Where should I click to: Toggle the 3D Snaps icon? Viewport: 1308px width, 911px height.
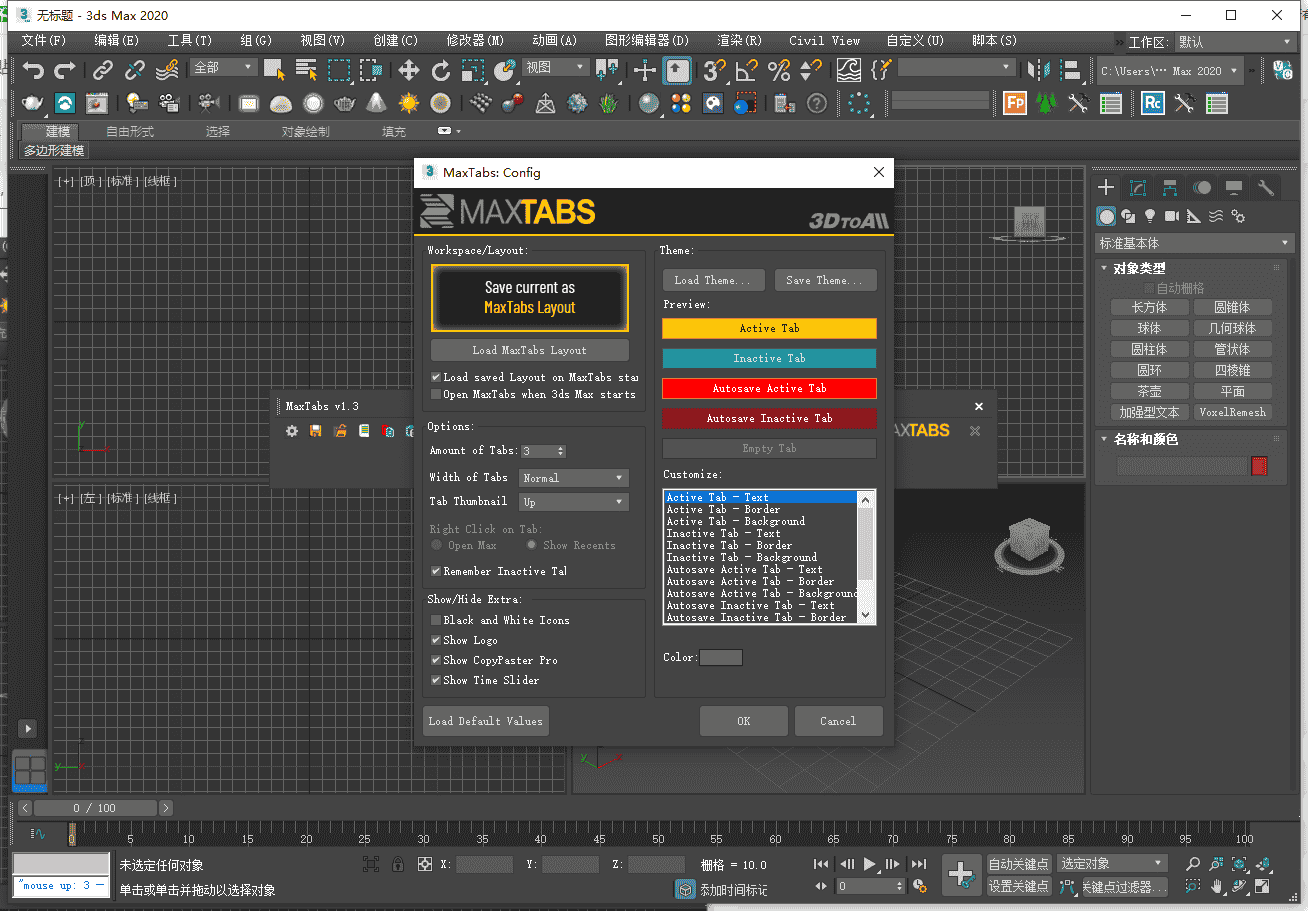click(x=714, y=70)
